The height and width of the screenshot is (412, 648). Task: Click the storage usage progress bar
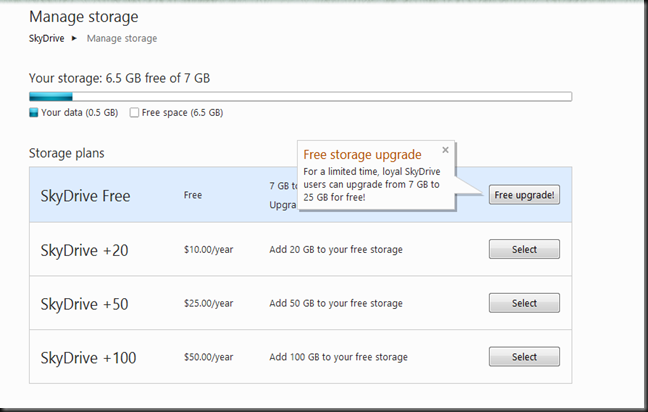pos(300,97)
